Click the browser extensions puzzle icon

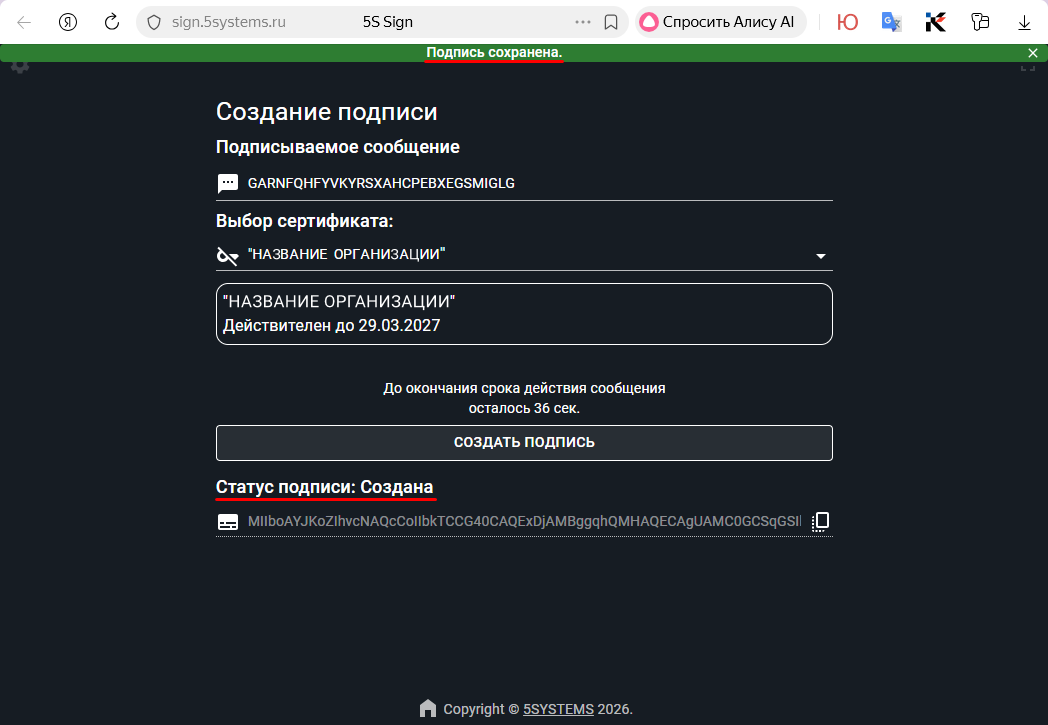point(981,21)
